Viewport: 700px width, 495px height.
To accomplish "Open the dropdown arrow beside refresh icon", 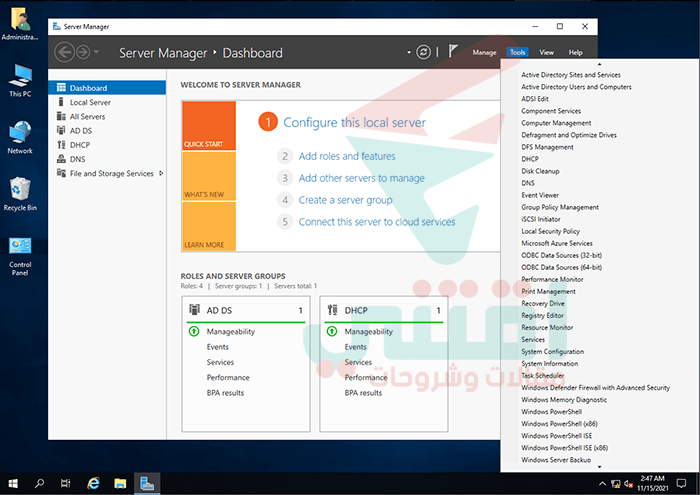I will tap(409, 52).
